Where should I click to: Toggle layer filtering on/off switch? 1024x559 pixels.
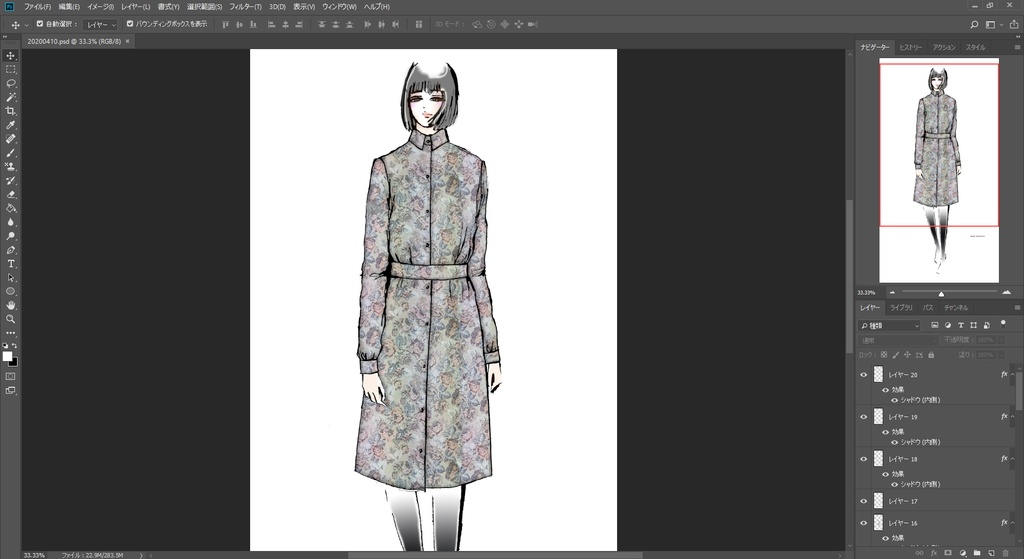(1003, 324)
